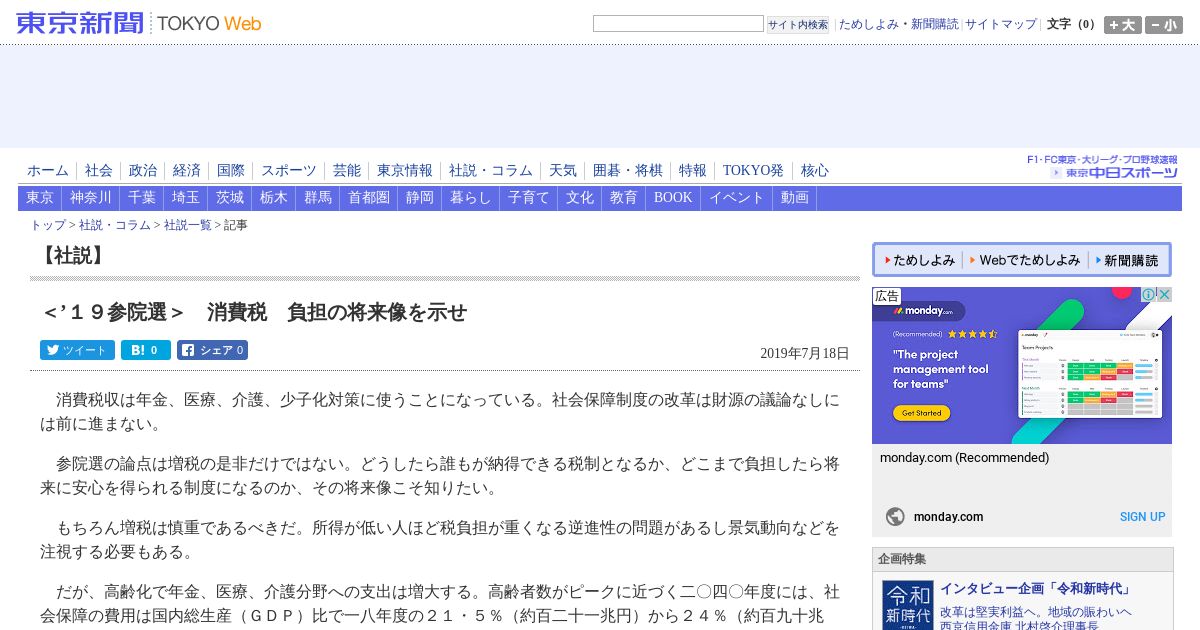Select 神奈川 region tab

point(91,198)
